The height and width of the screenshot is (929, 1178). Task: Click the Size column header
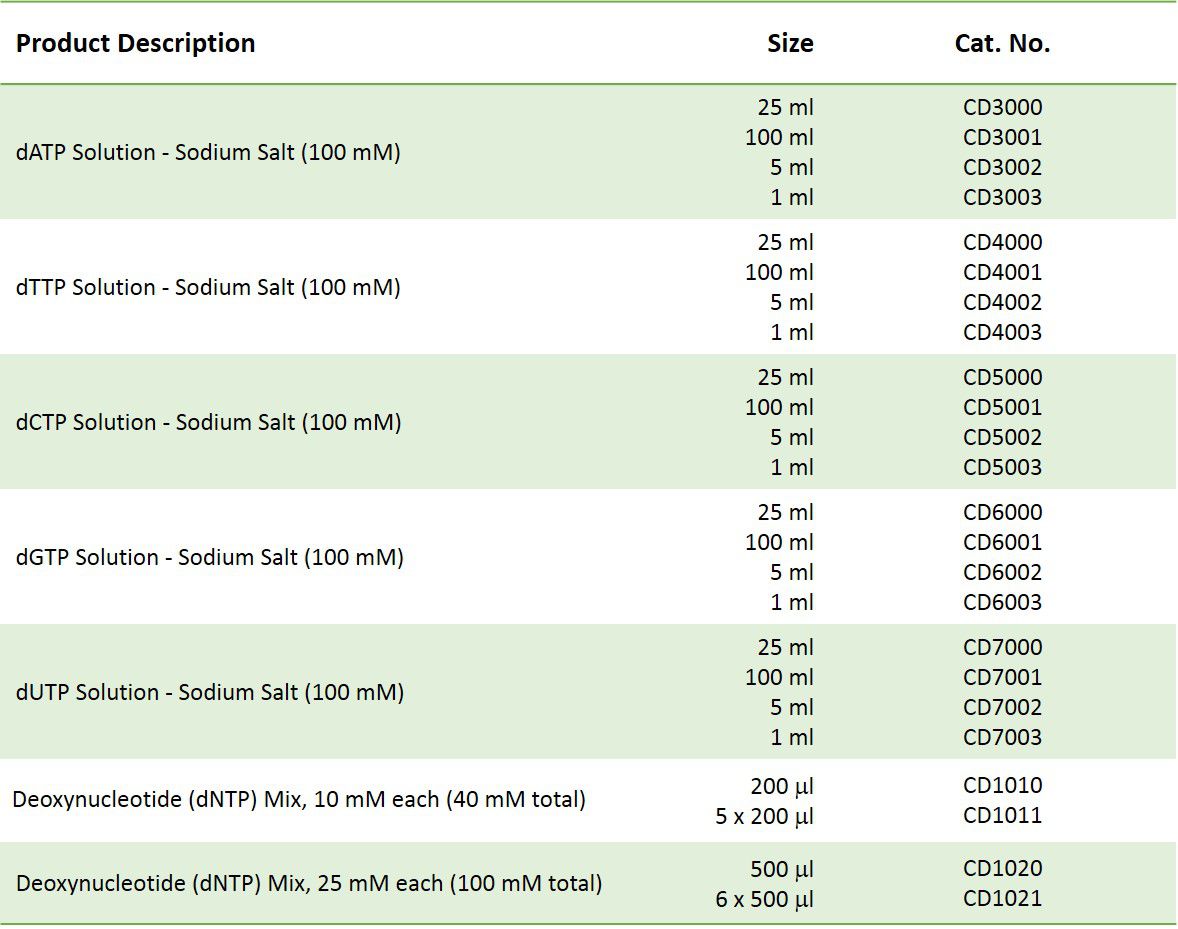point(790,44)
